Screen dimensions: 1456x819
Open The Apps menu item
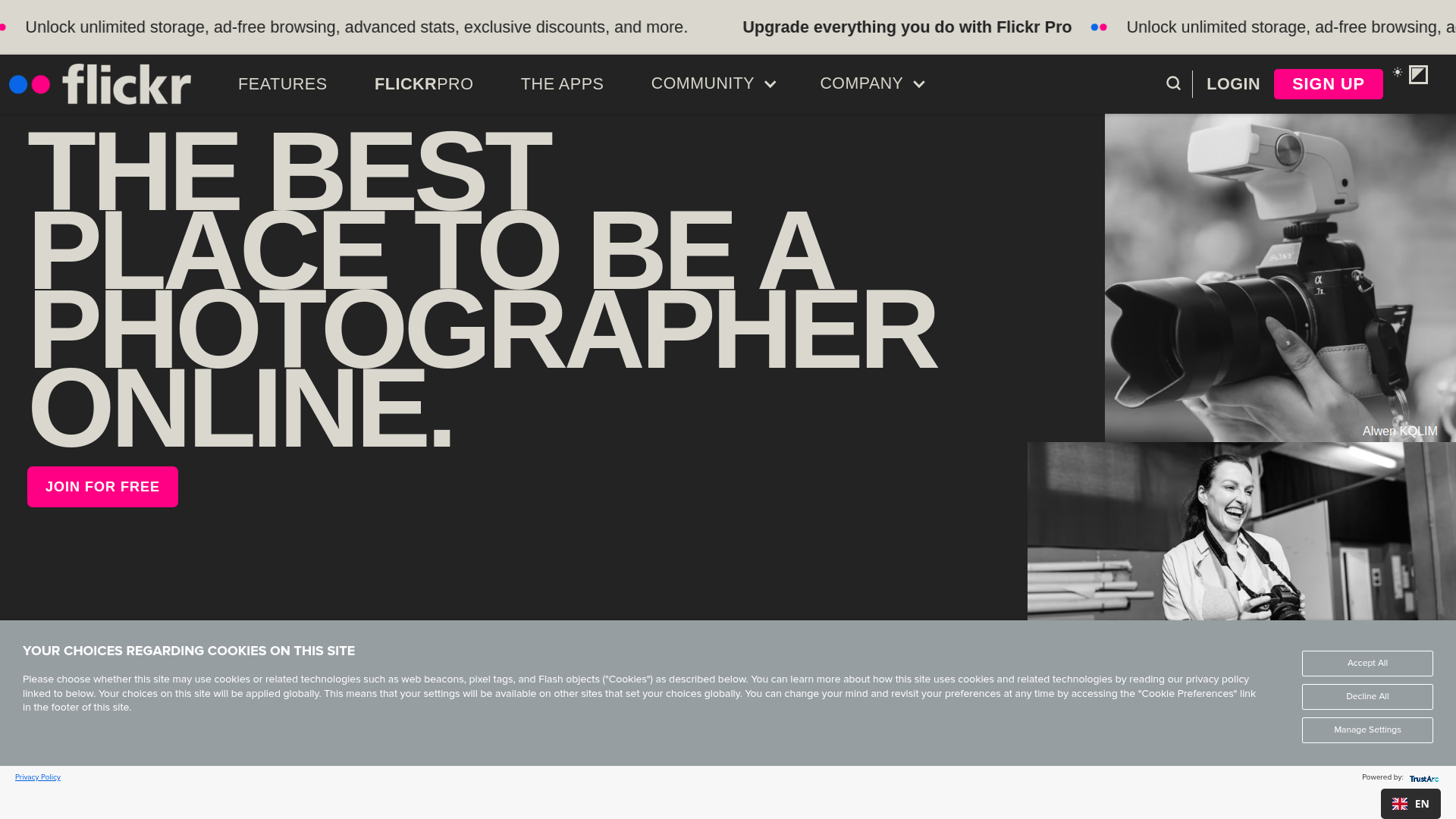(562, 84)
